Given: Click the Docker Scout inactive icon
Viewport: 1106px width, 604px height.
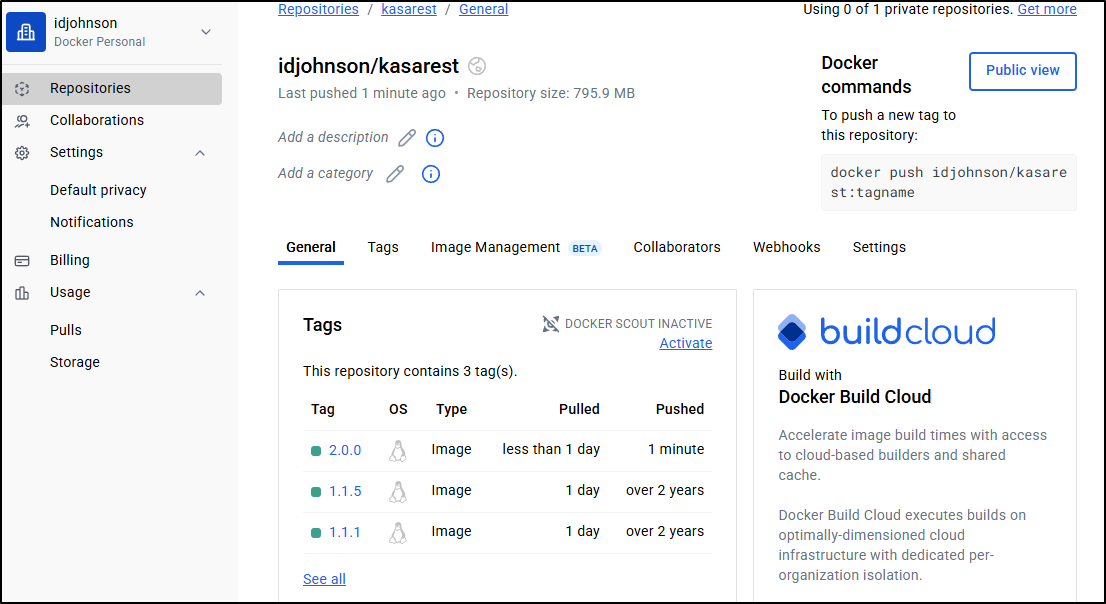Looking at the screenshot, I should click(551, 324).
